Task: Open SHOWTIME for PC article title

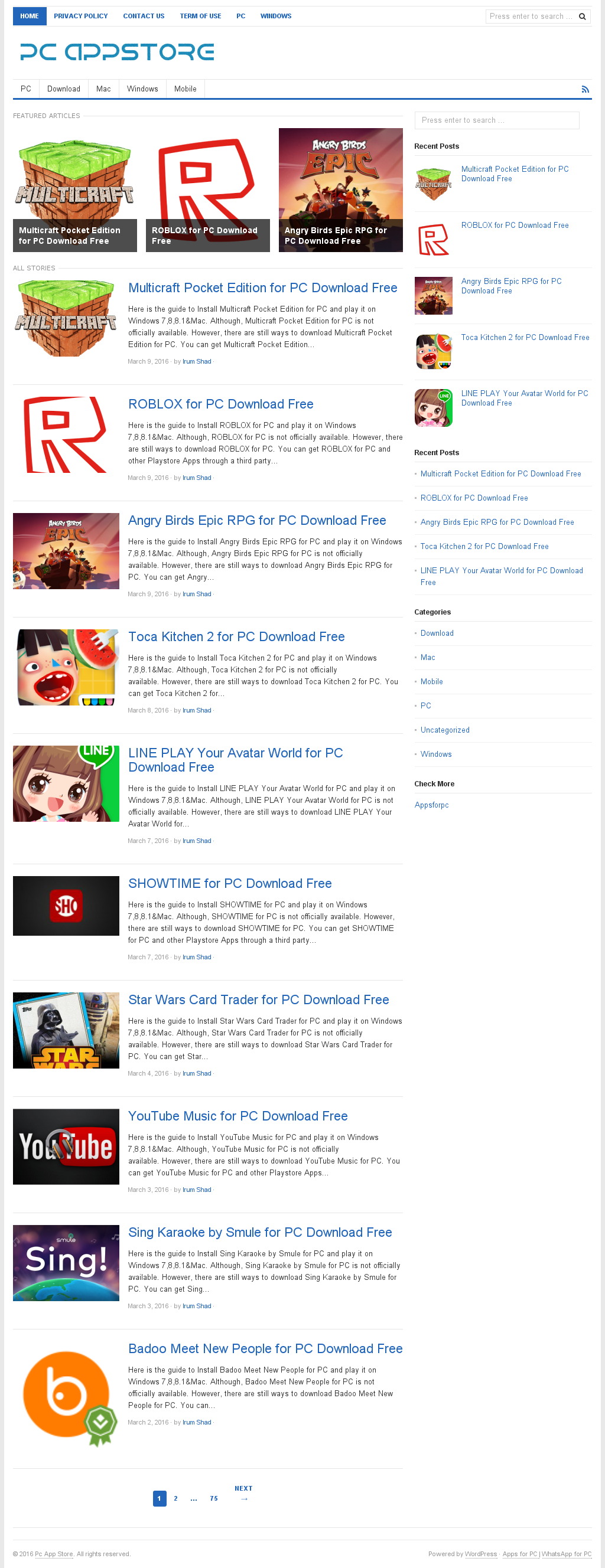Action: [230, 884]
